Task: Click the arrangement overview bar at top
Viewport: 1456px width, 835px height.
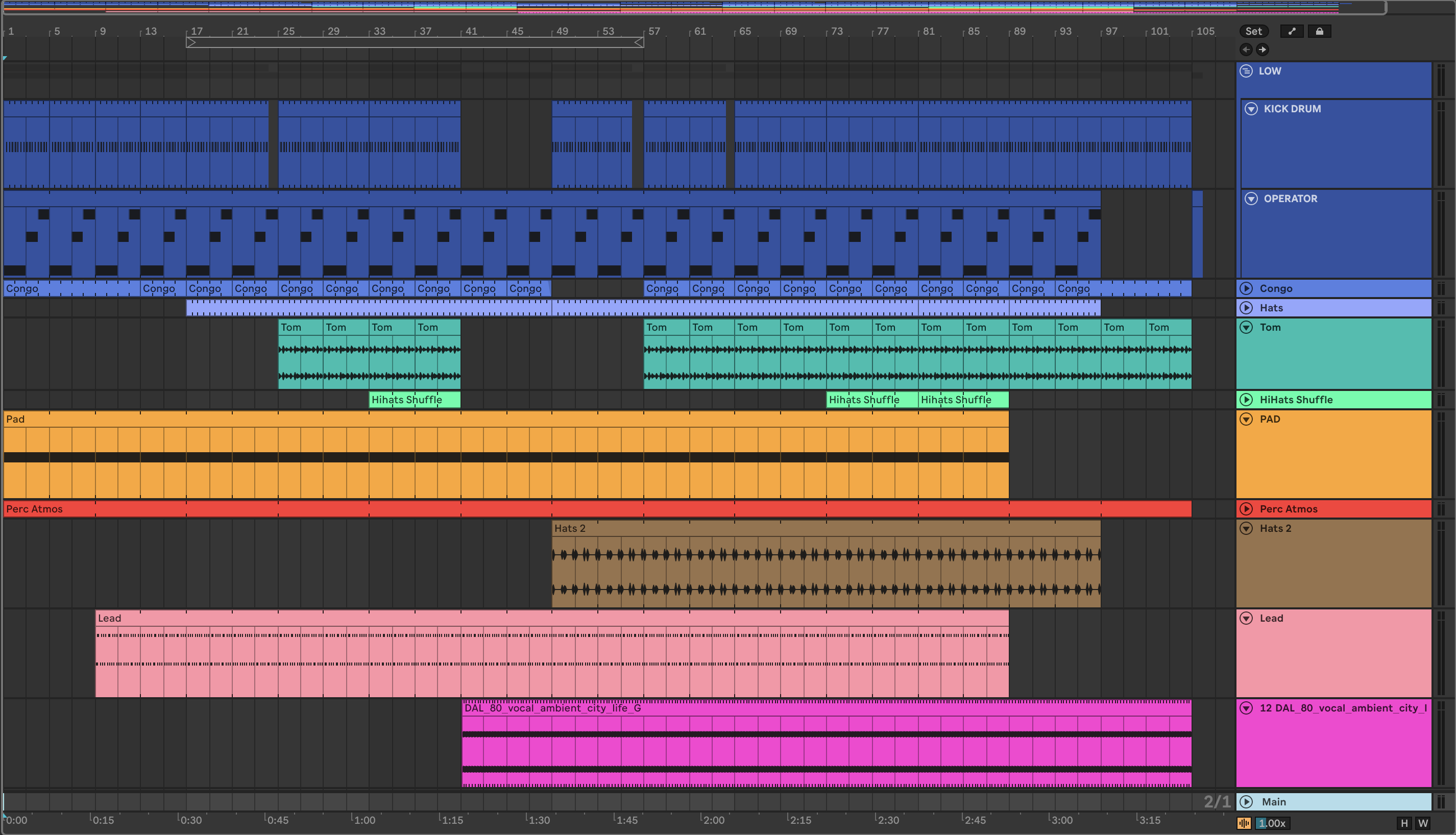Action: click(694, 7)
